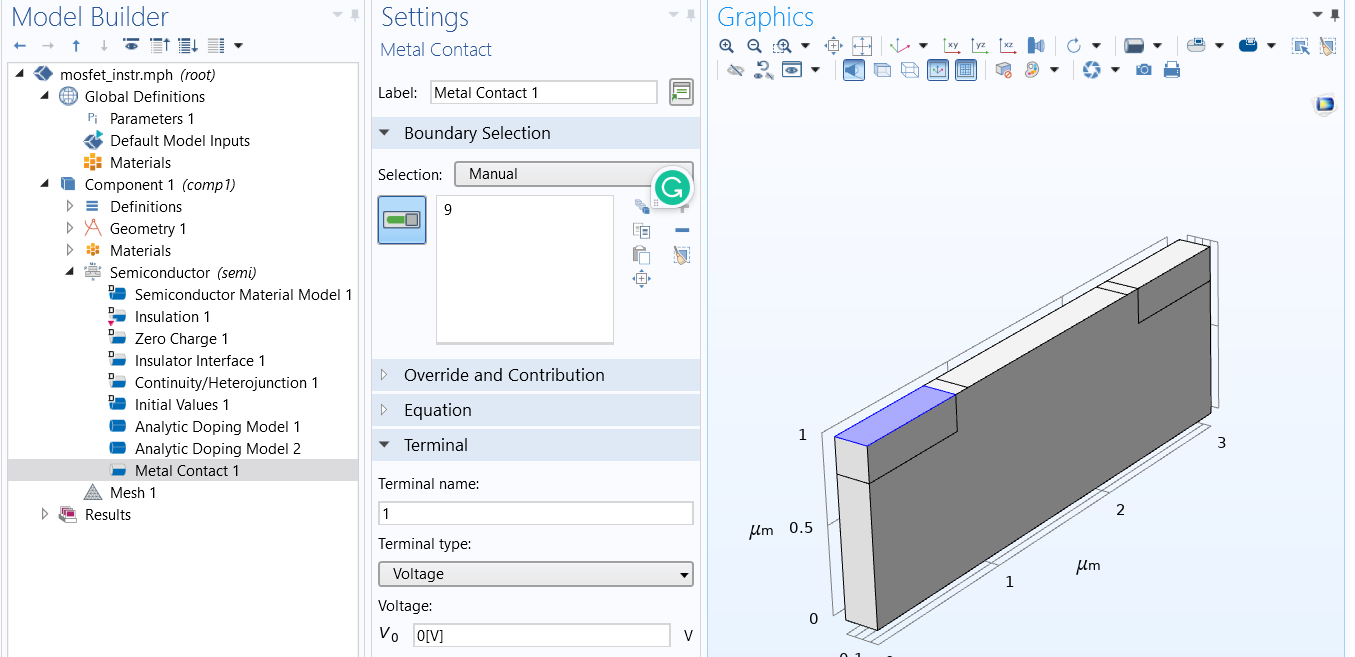Toggle the grid display button
Screen dimensions: 1355x657
click(966, 70)
